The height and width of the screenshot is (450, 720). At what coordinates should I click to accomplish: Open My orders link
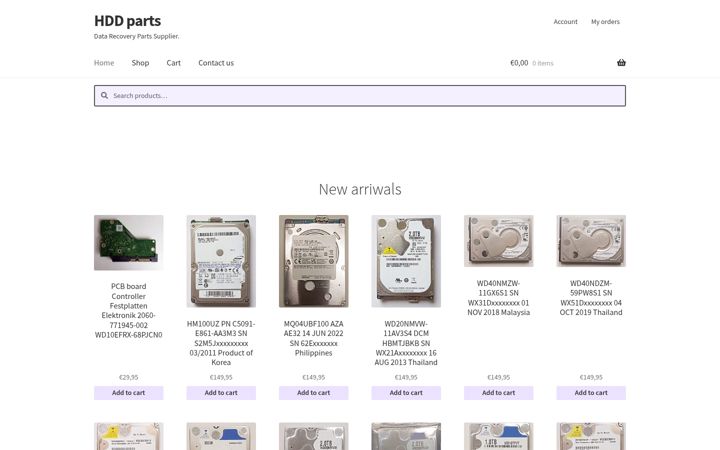(x=605, y=22)
